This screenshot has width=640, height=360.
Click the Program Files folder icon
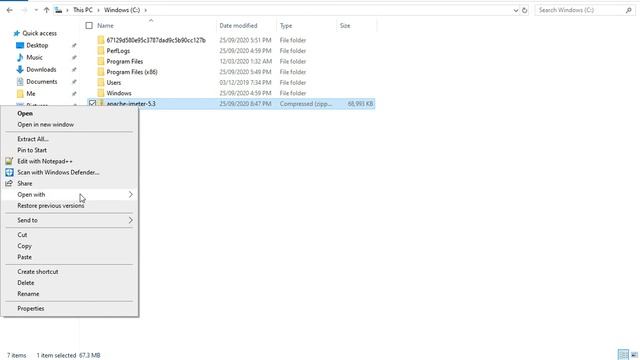[x=101, y=61]
